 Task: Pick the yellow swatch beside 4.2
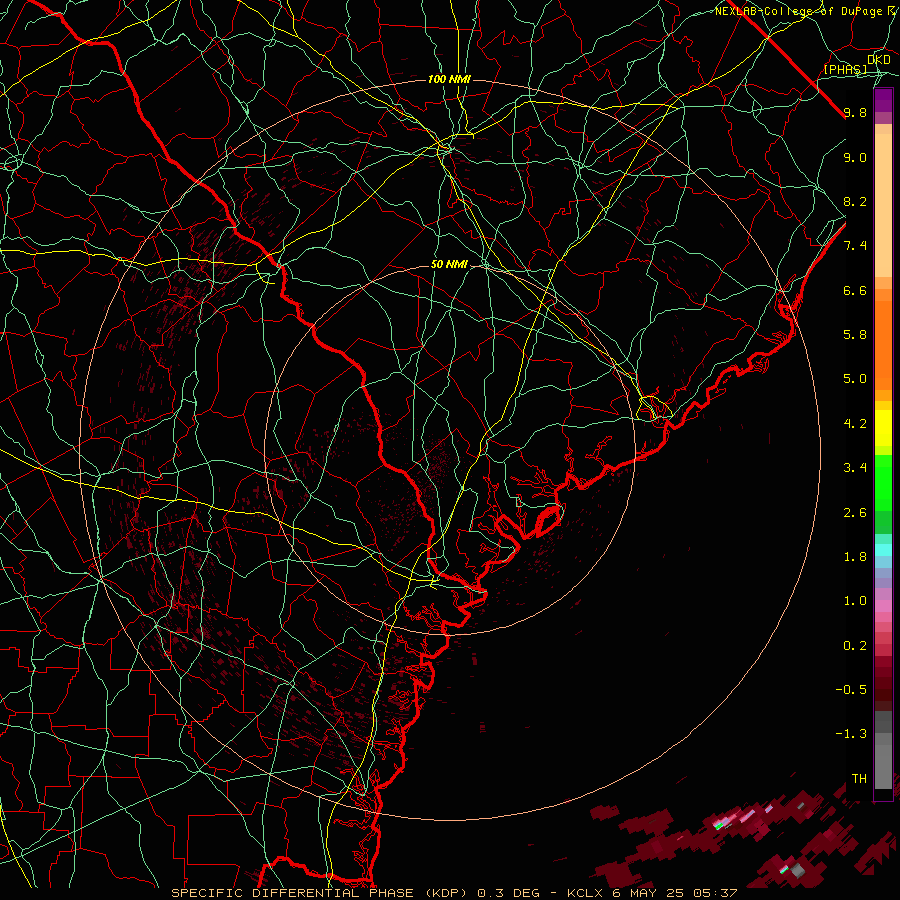tap(883, 428)
